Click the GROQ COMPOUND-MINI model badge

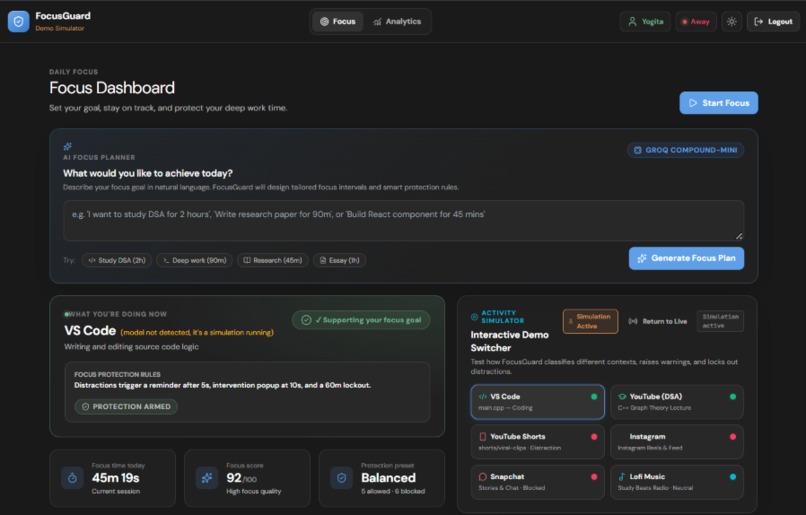[685, 150]
